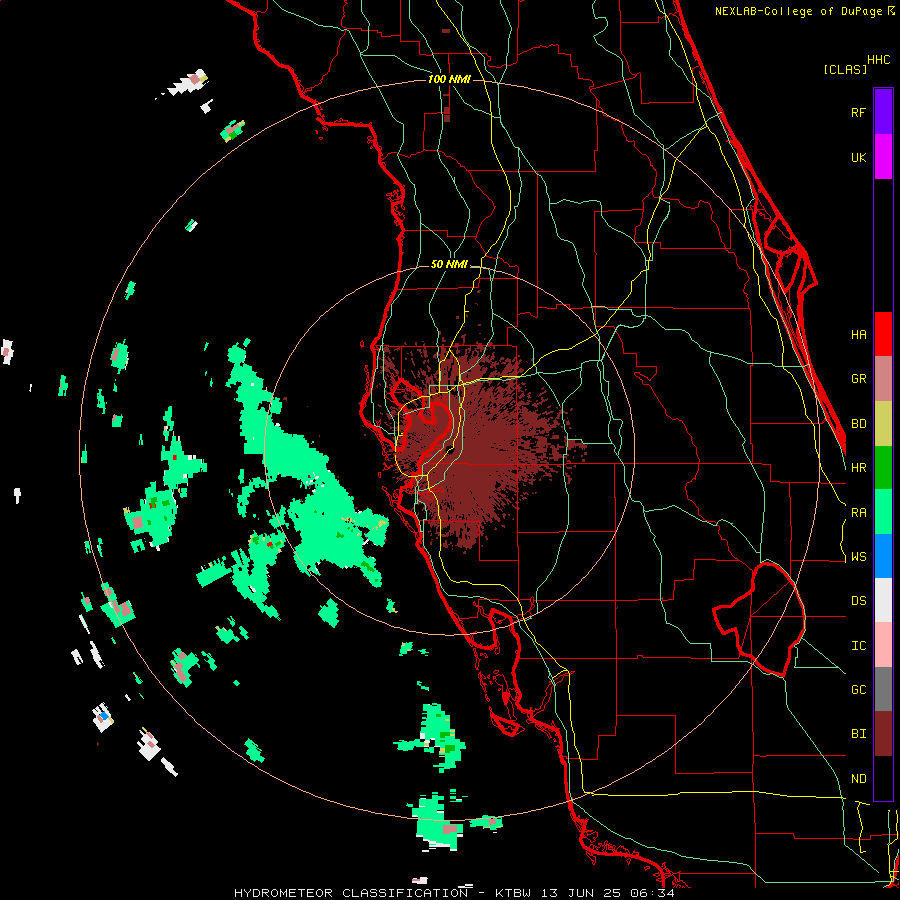The height and width of the screenshot is (900, 900).
Task: Click the UK magenta legend swatch
Action: [883, 157]
